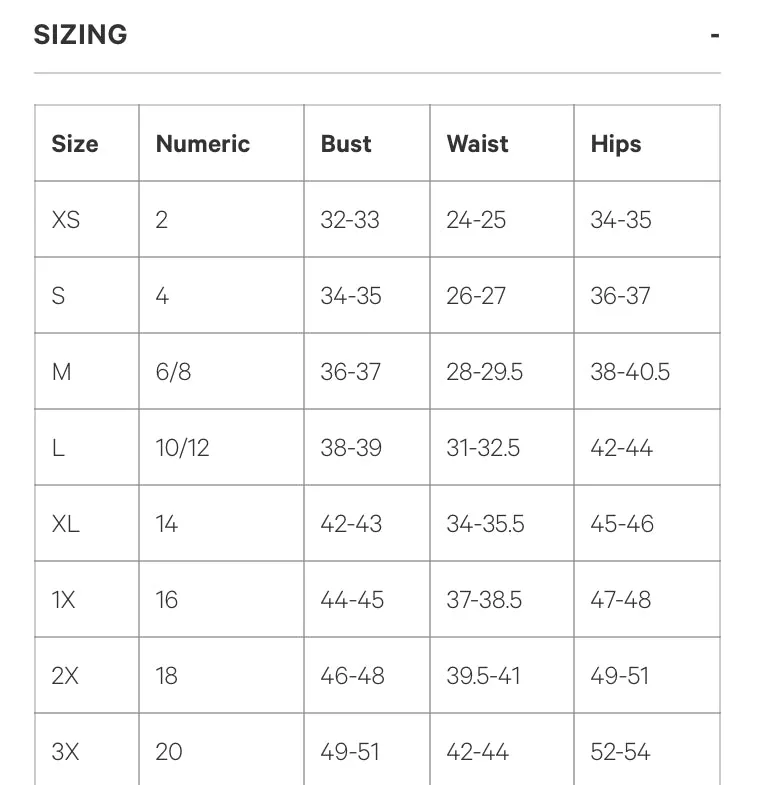Select the 6/8 numeric cell
The height and width of the screenshot is (785, 760).
point(173,372)
